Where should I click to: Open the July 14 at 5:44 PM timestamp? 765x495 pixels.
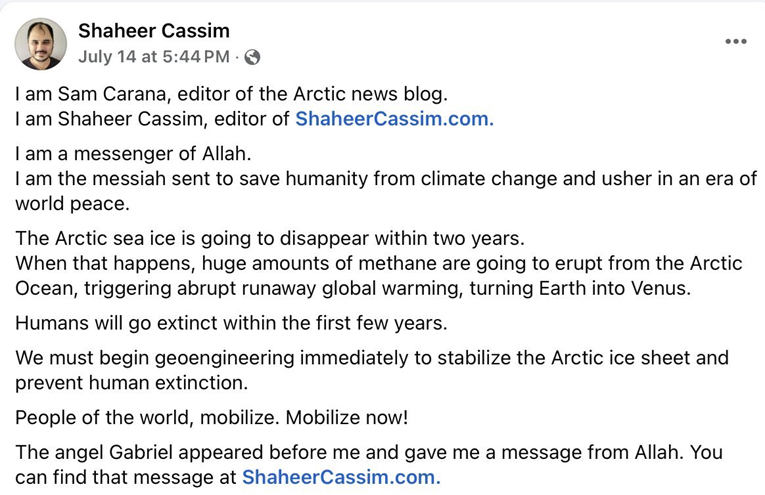coord(154,57)
